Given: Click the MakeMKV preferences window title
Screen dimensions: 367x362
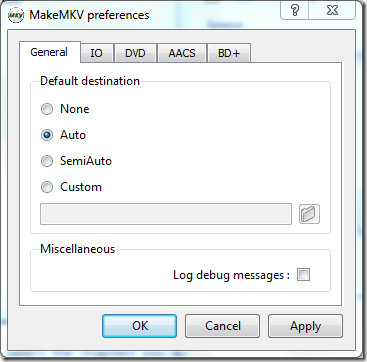Looking at the screenshot, I should 89,15.
